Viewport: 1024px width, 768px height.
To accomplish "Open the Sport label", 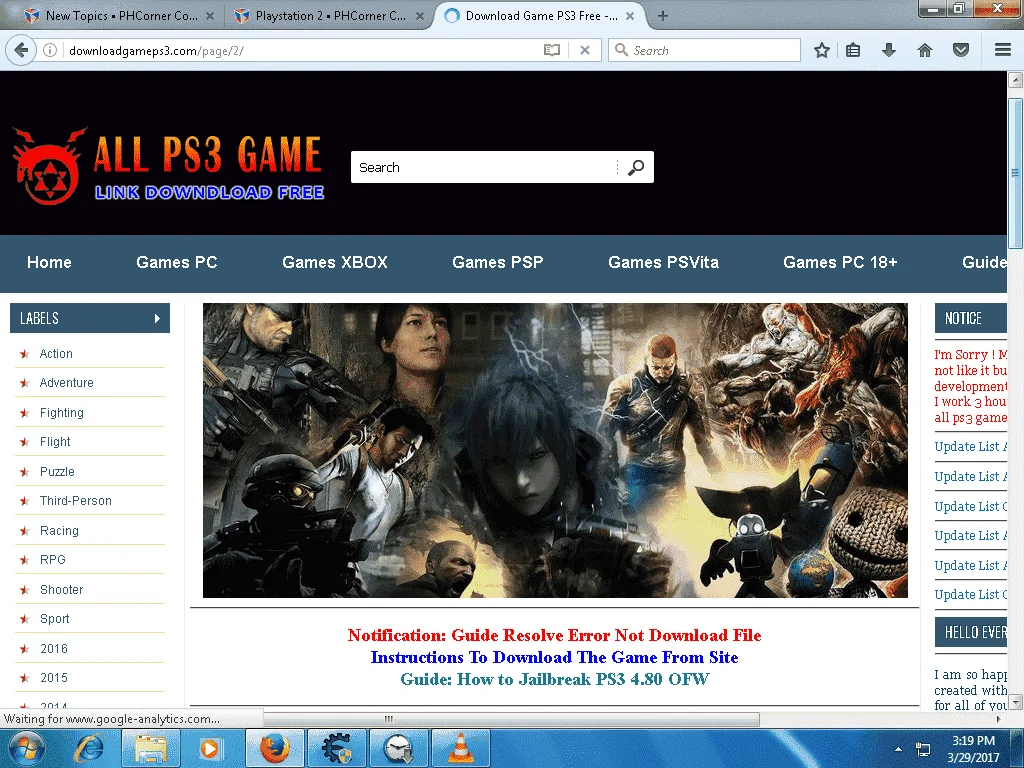I will pyautogui.click(x=54, y=619).
